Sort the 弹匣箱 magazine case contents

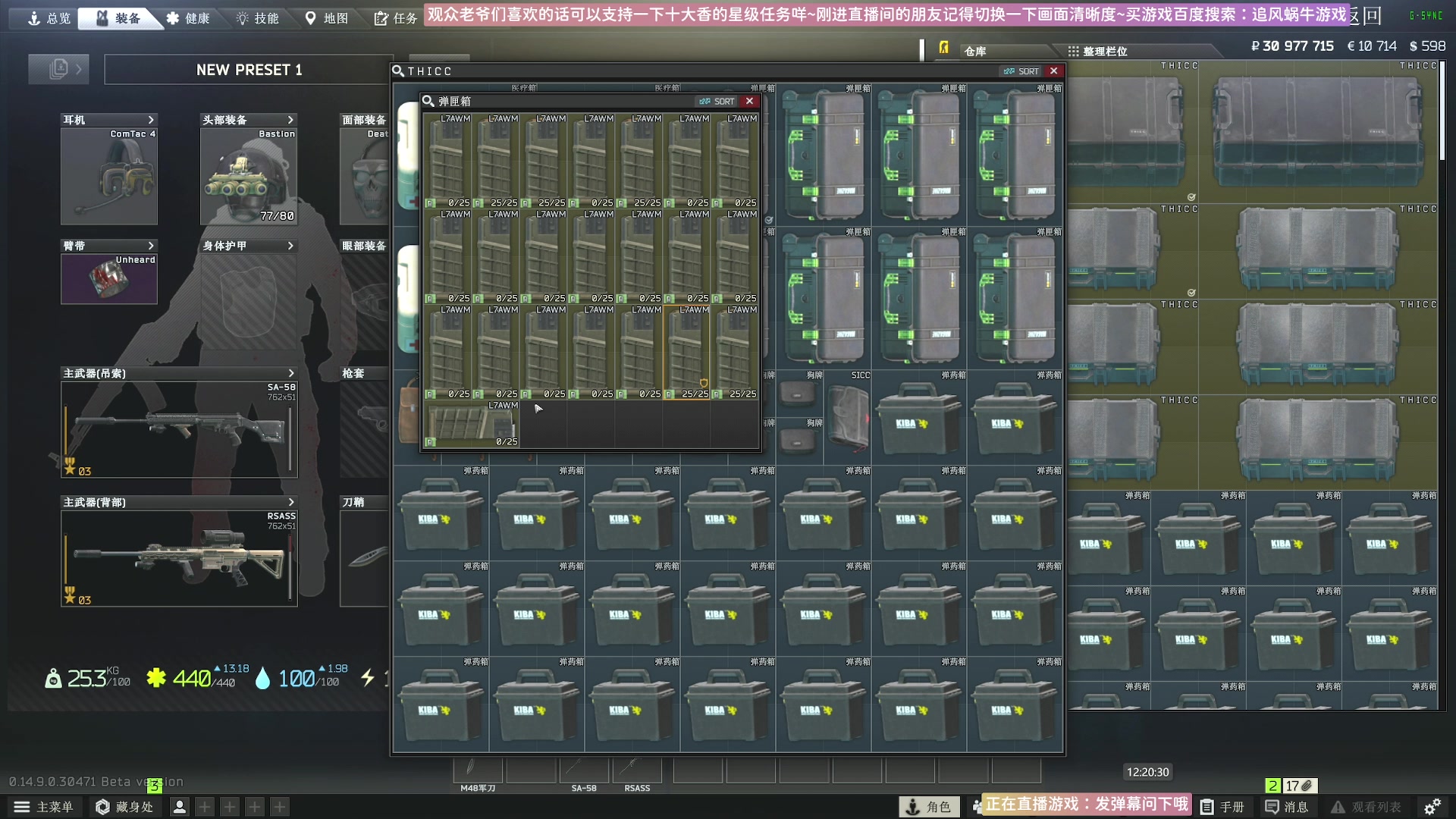717,101
